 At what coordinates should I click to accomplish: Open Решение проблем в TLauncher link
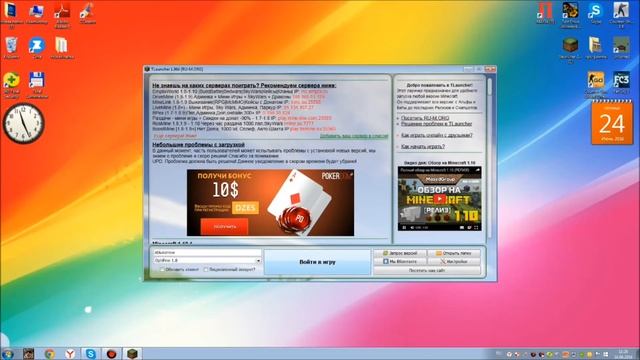coord(436,124)
